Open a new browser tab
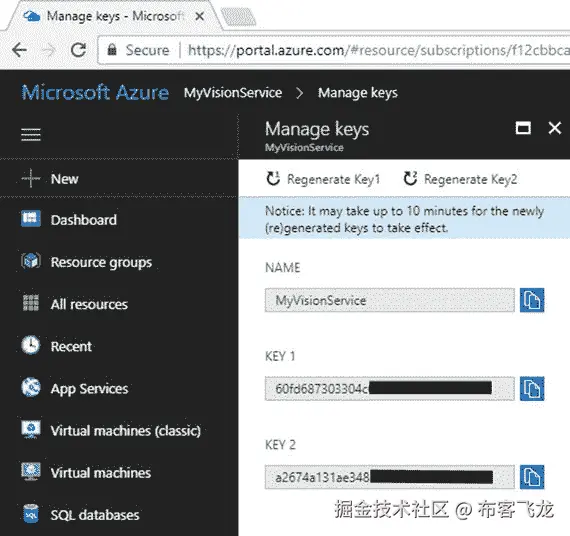Screen dimensions: 570x536 (x=238, y=17)
